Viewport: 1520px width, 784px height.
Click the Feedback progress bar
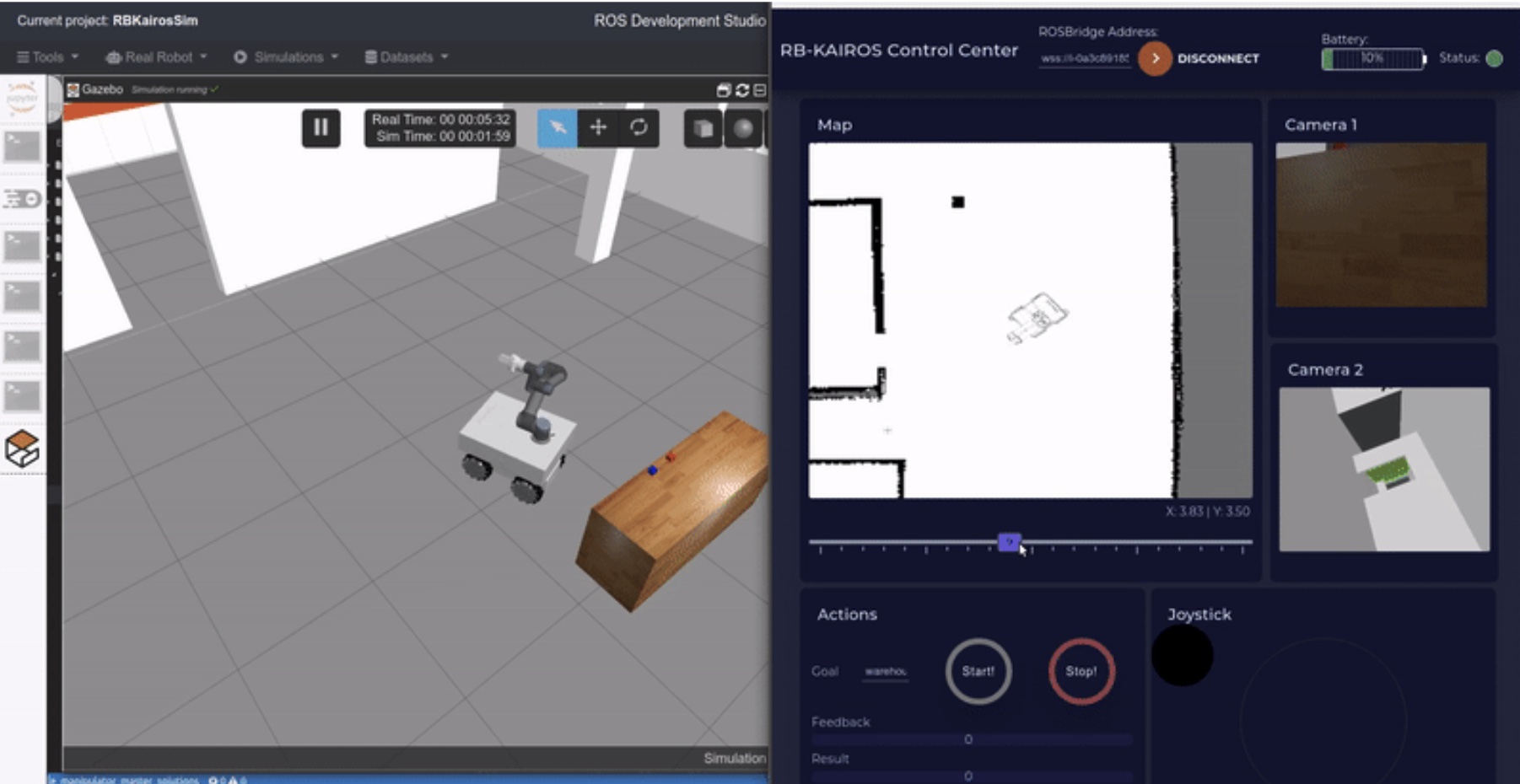click(x=971, y=739)
